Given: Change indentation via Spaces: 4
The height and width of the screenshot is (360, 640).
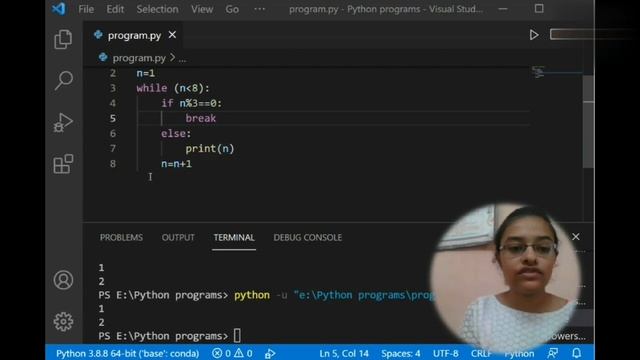Looking at the screenshot, I should pos(400,353).
